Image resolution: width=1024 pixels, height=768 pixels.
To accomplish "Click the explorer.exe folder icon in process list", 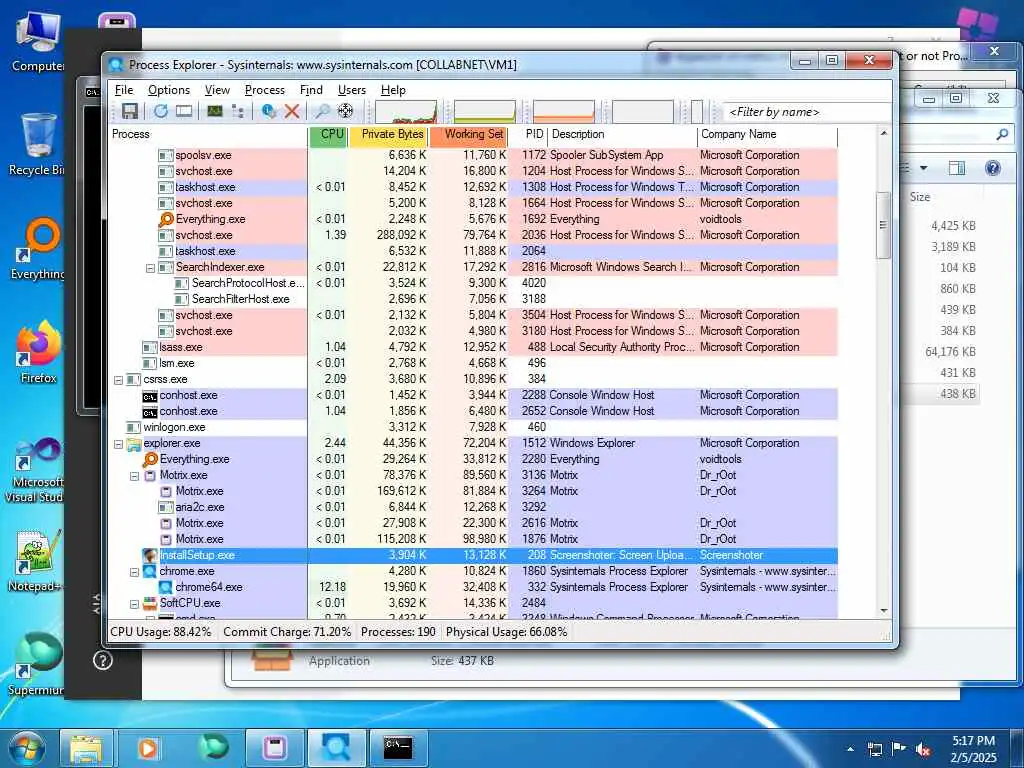I will point(133,443).
